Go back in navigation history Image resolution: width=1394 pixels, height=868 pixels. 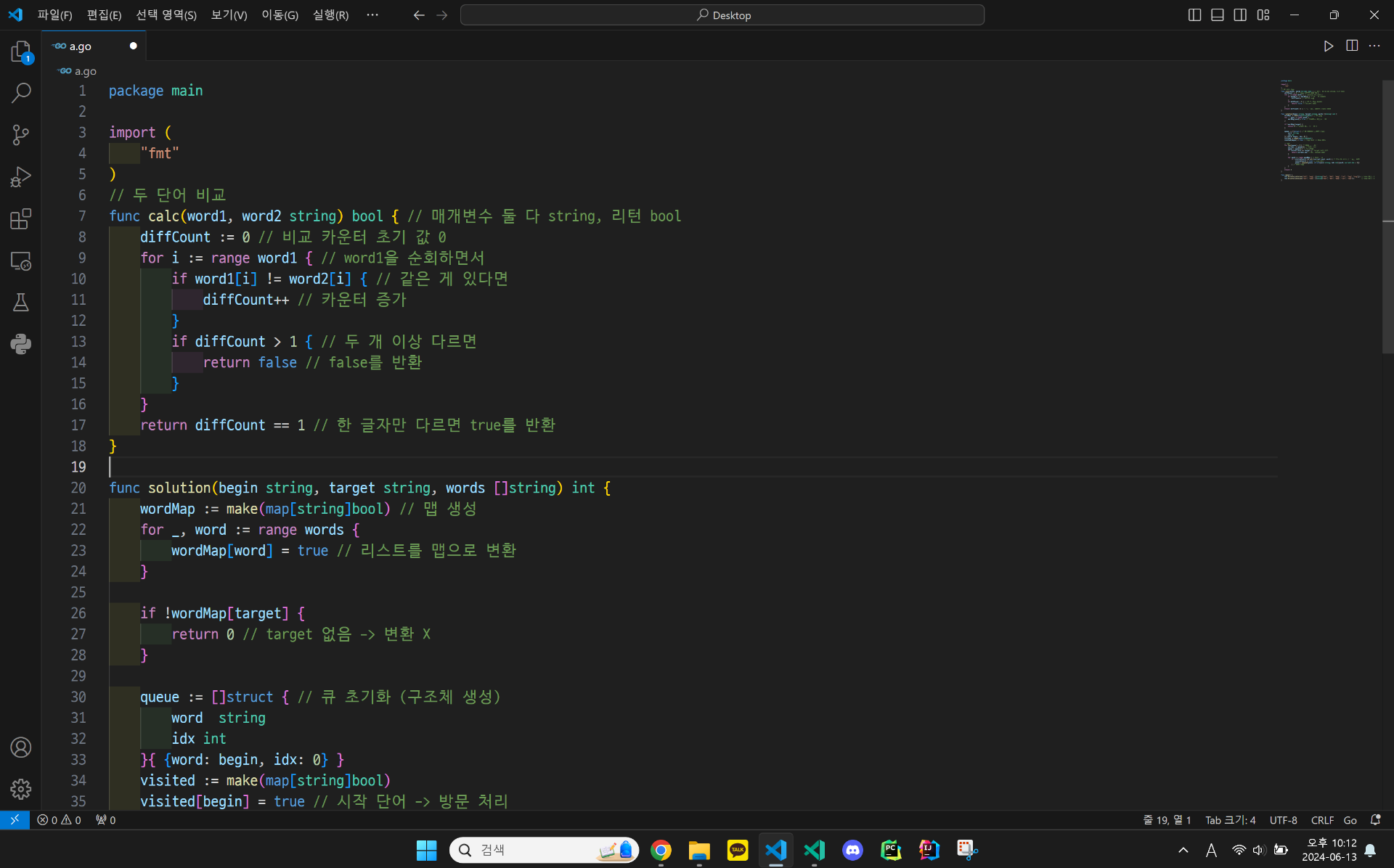(x=419, y=15)
